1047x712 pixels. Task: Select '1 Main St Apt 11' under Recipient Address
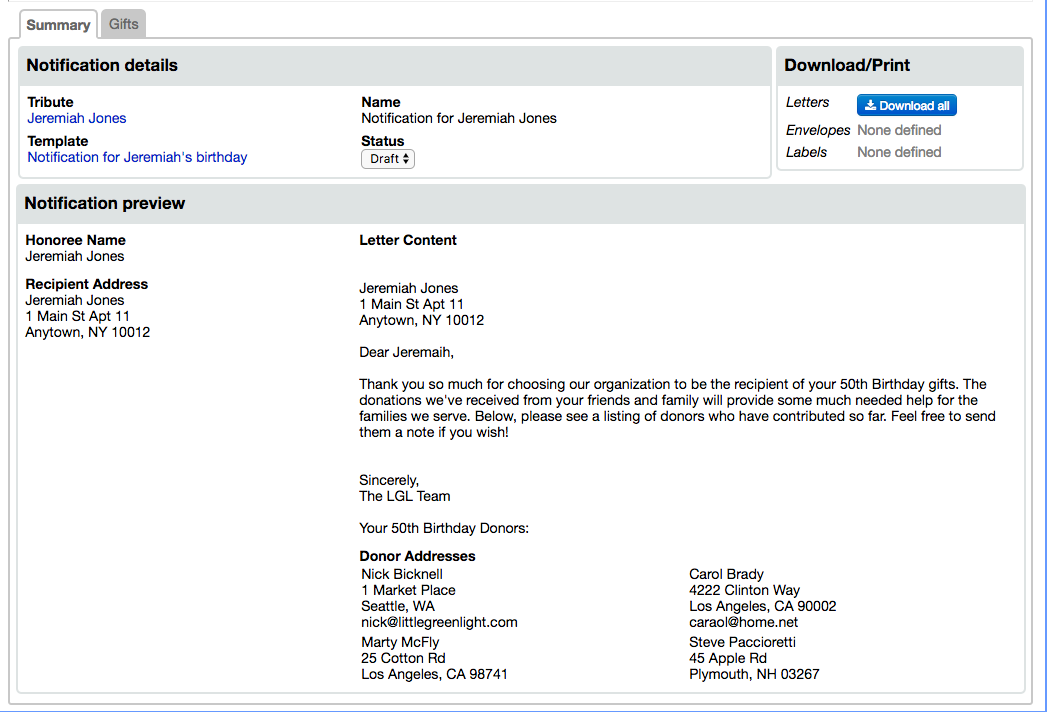tap(77, 317)
